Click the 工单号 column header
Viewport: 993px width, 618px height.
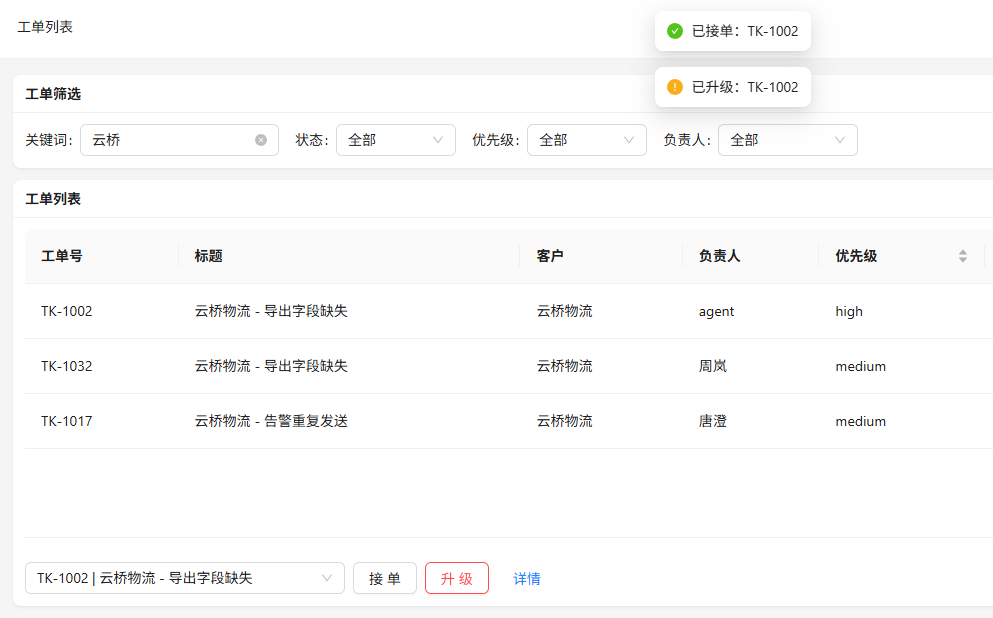tap(62, 256)
